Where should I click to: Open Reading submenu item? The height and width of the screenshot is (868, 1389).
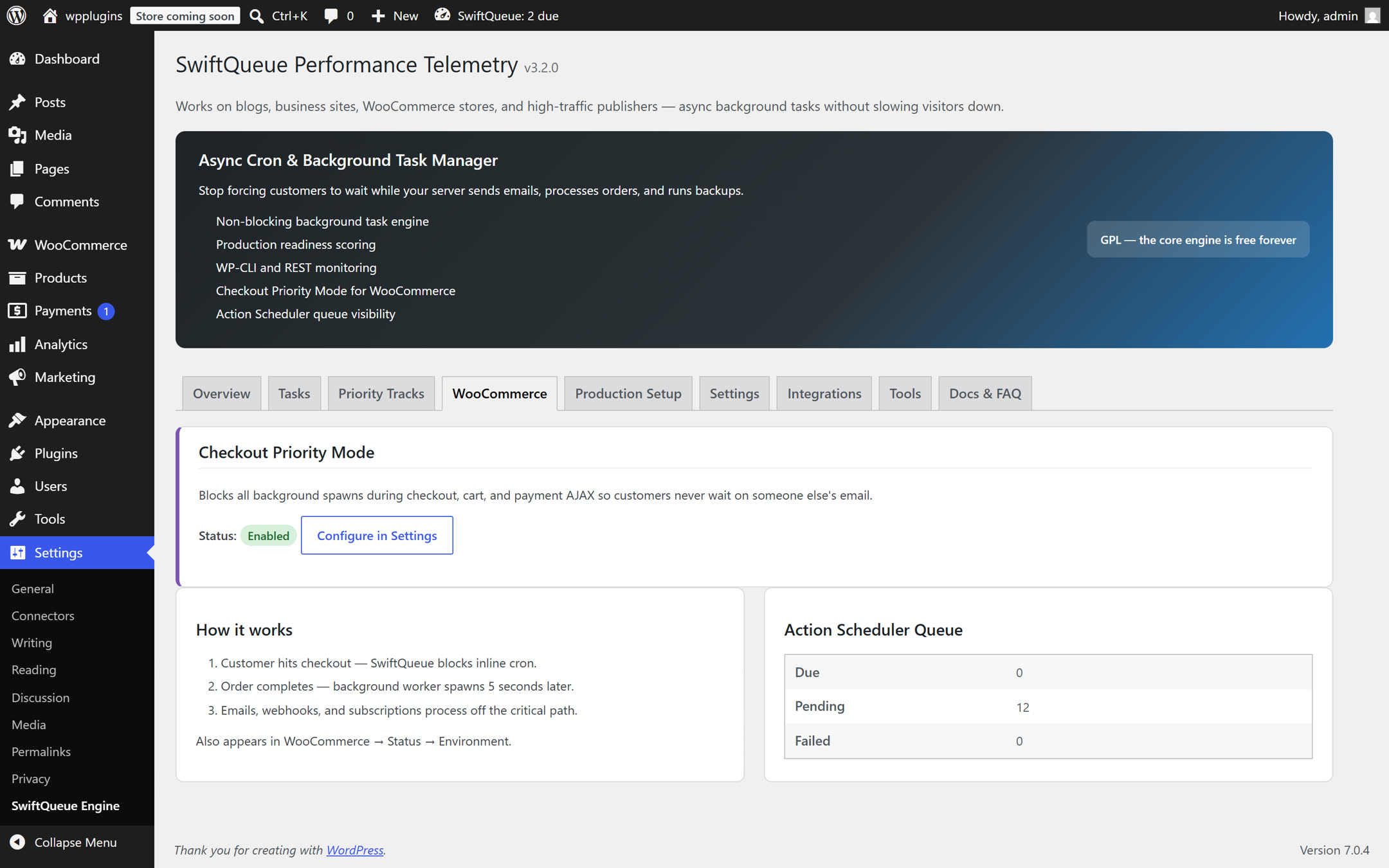tap(33, 669)
